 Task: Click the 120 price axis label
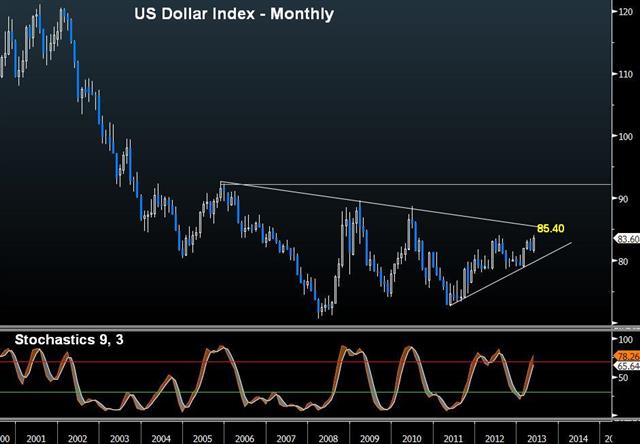click(x=626, y=12)
